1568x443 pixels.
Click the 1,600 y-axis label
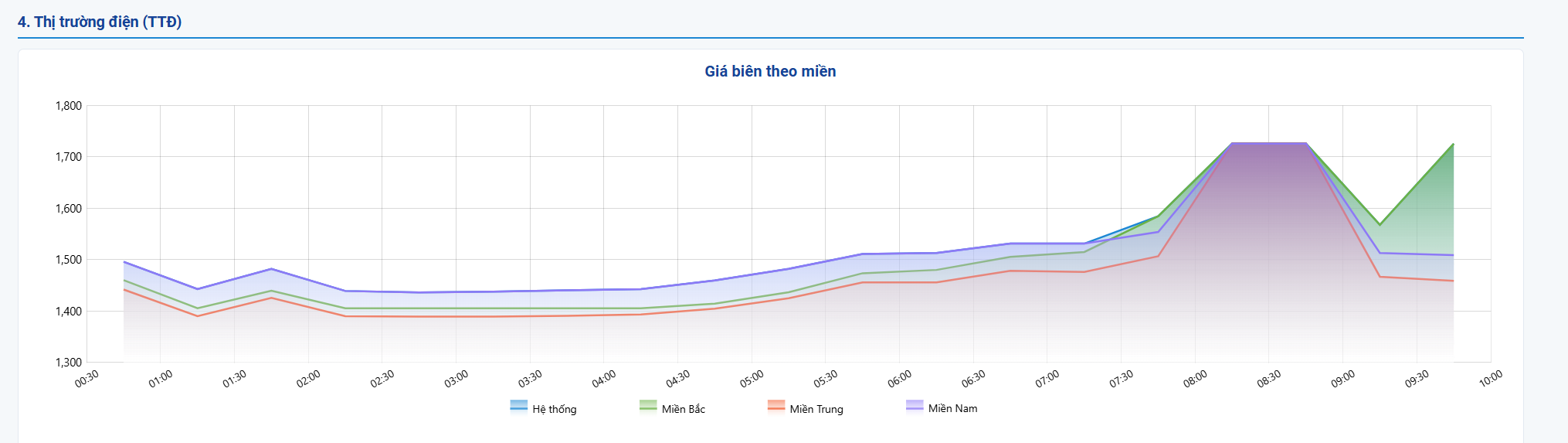tap(69, 209)
